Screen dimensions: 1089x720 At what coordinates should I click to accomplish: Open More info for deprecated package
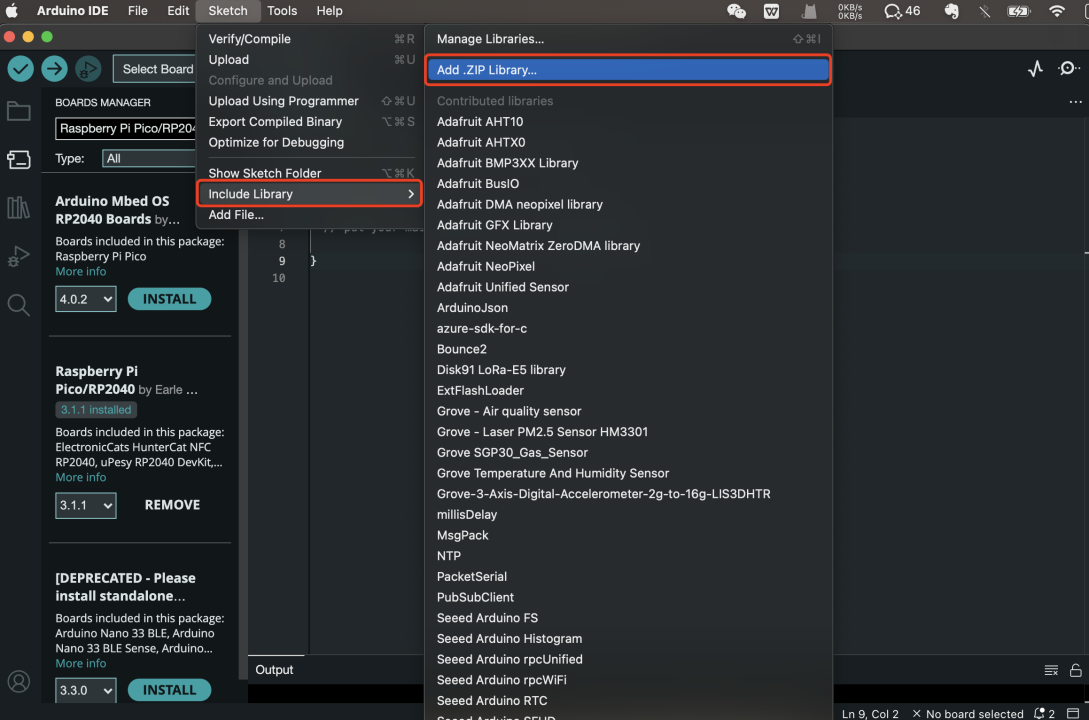pyautogui.click(x=81, y=663)
